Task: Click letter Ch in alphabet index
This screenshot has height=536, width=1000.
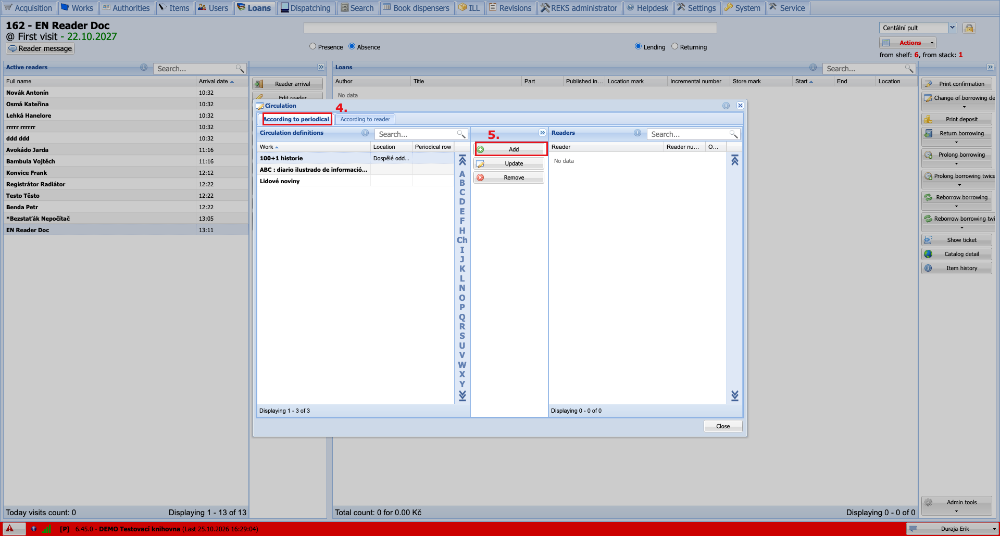Action: pyautogui.click(x=462, y=240)
